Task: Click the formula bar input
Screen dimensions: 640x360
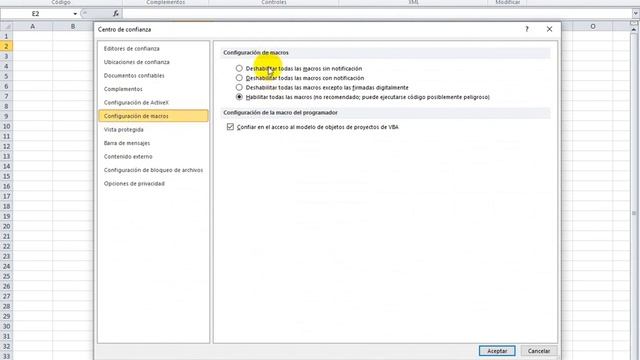Action: coord(378,14)
